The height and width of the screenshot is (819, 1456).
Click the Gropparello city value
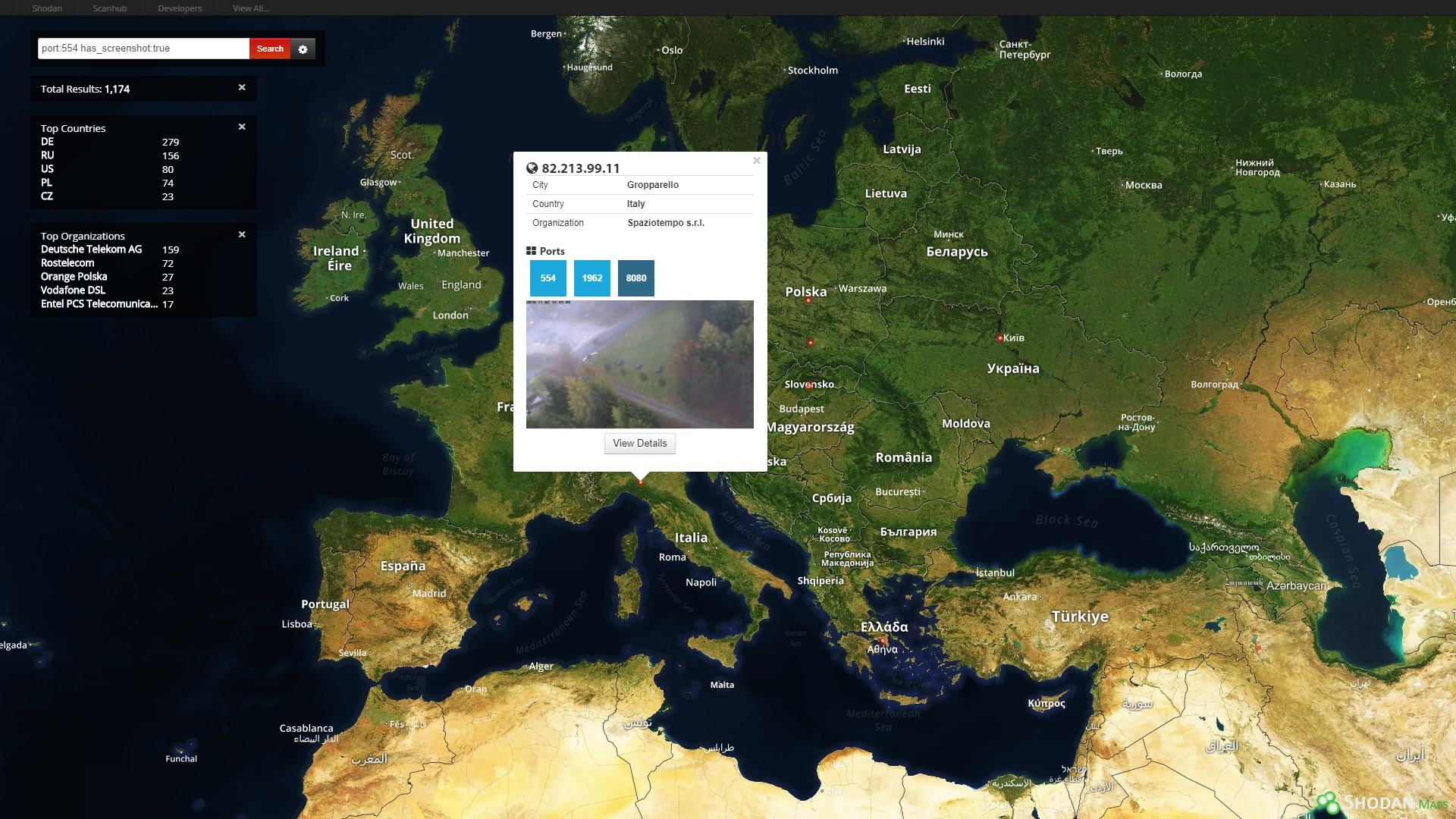pyautogui.click(x=653, y=185)
